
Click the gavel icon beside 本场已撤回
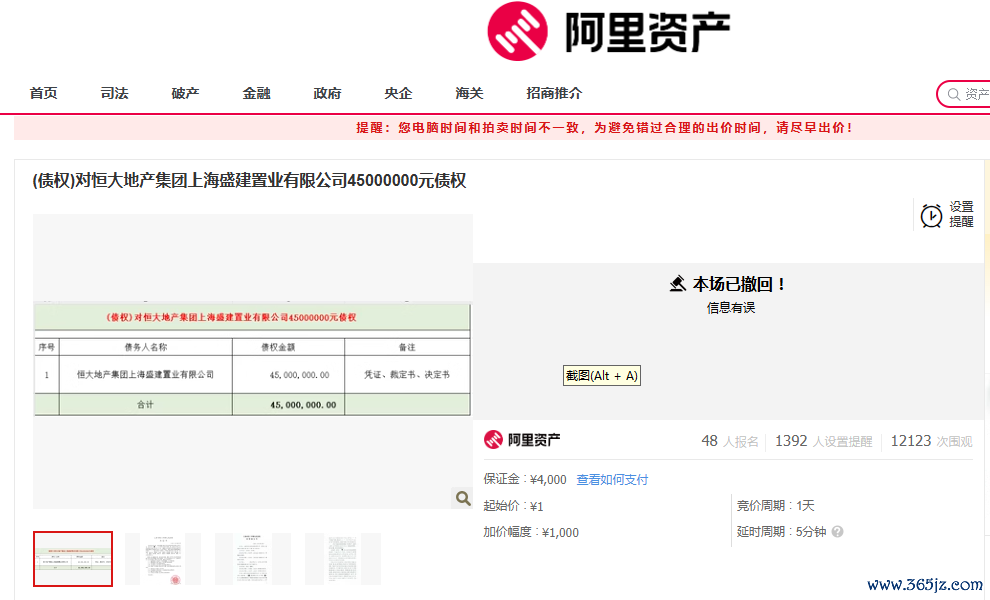677,284
